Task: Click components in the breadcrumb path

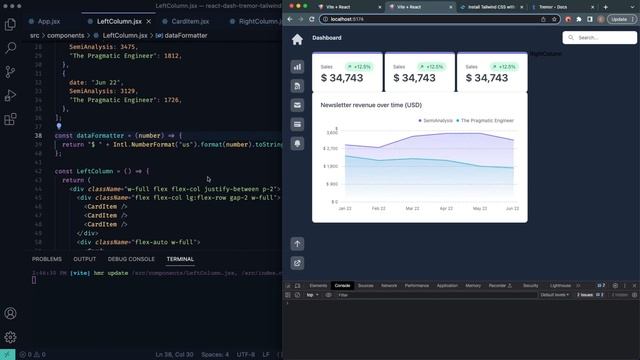Action: pos(66,36)
